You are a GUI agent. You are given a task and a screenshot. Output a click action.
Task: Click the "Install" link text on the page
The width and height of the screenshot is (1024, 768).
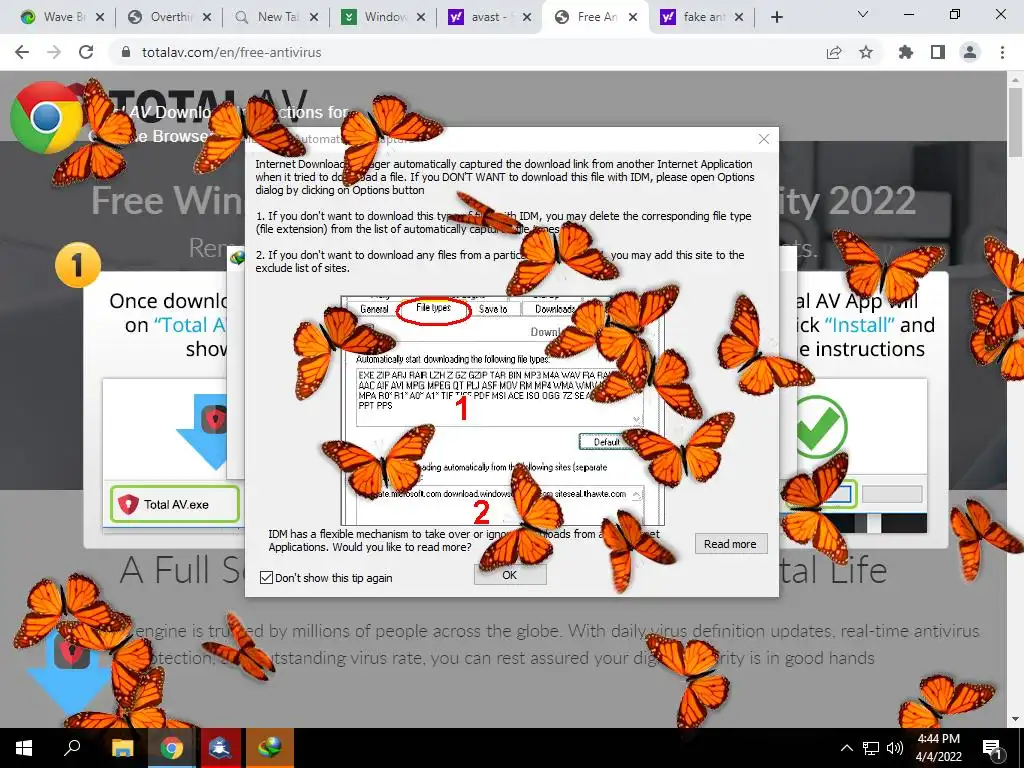coord(859,325)
